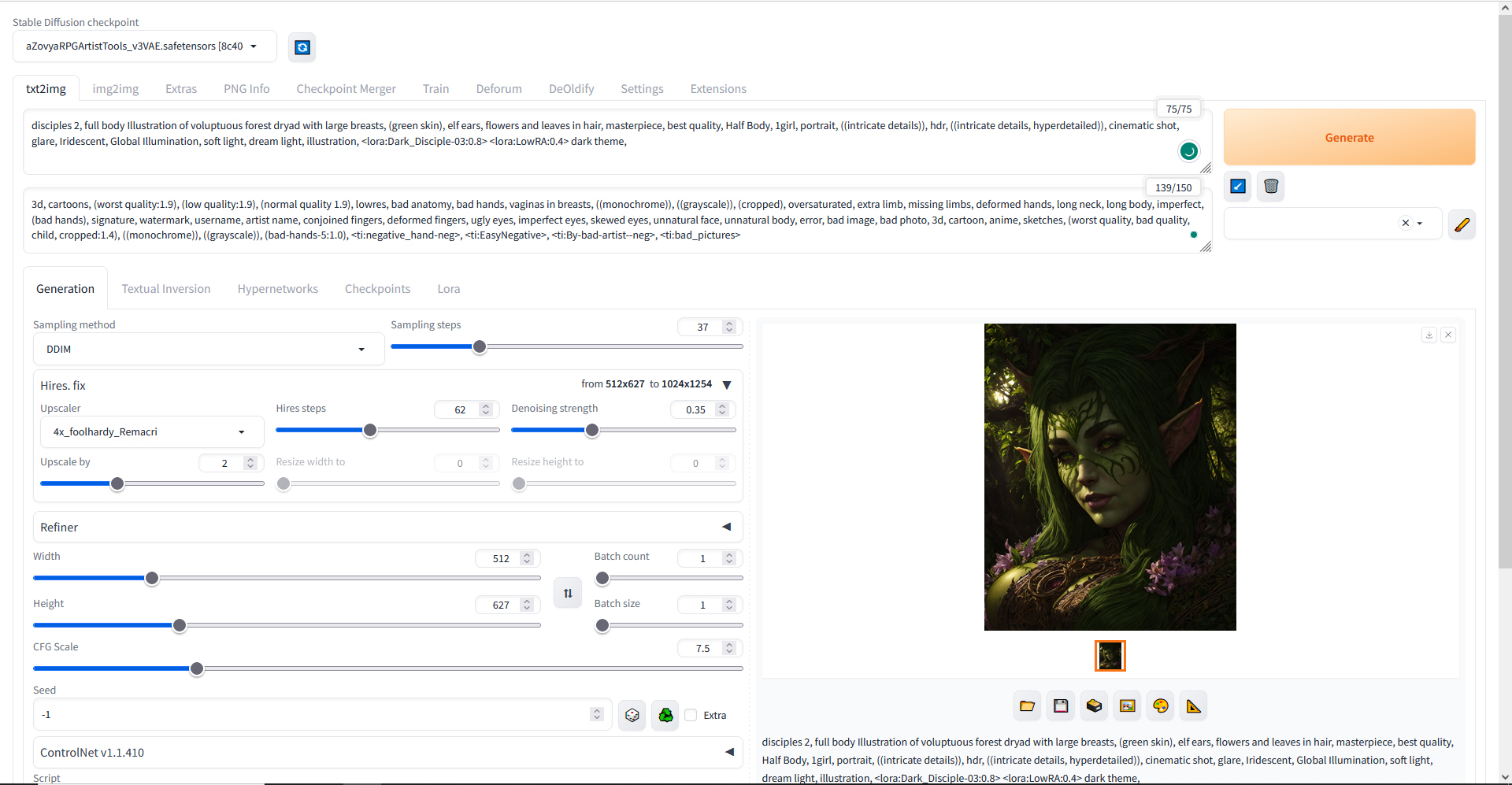The image size is (1512, 785).
Task: Collapse the Hires. fix section arrow
Action: click(727, 385)
